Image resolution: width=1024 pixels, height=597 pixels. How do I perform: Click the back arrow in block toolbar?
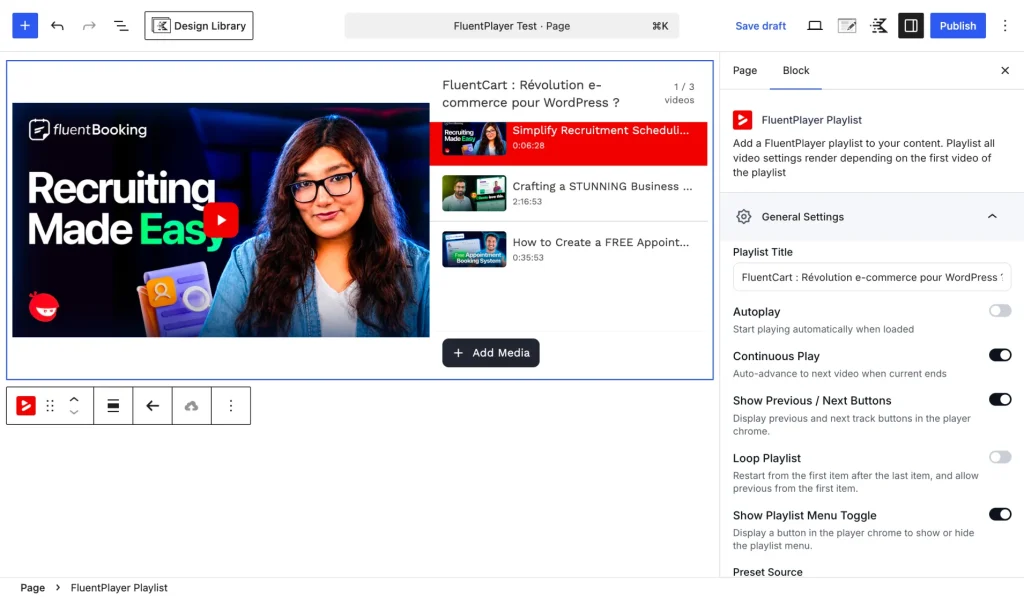152,406
